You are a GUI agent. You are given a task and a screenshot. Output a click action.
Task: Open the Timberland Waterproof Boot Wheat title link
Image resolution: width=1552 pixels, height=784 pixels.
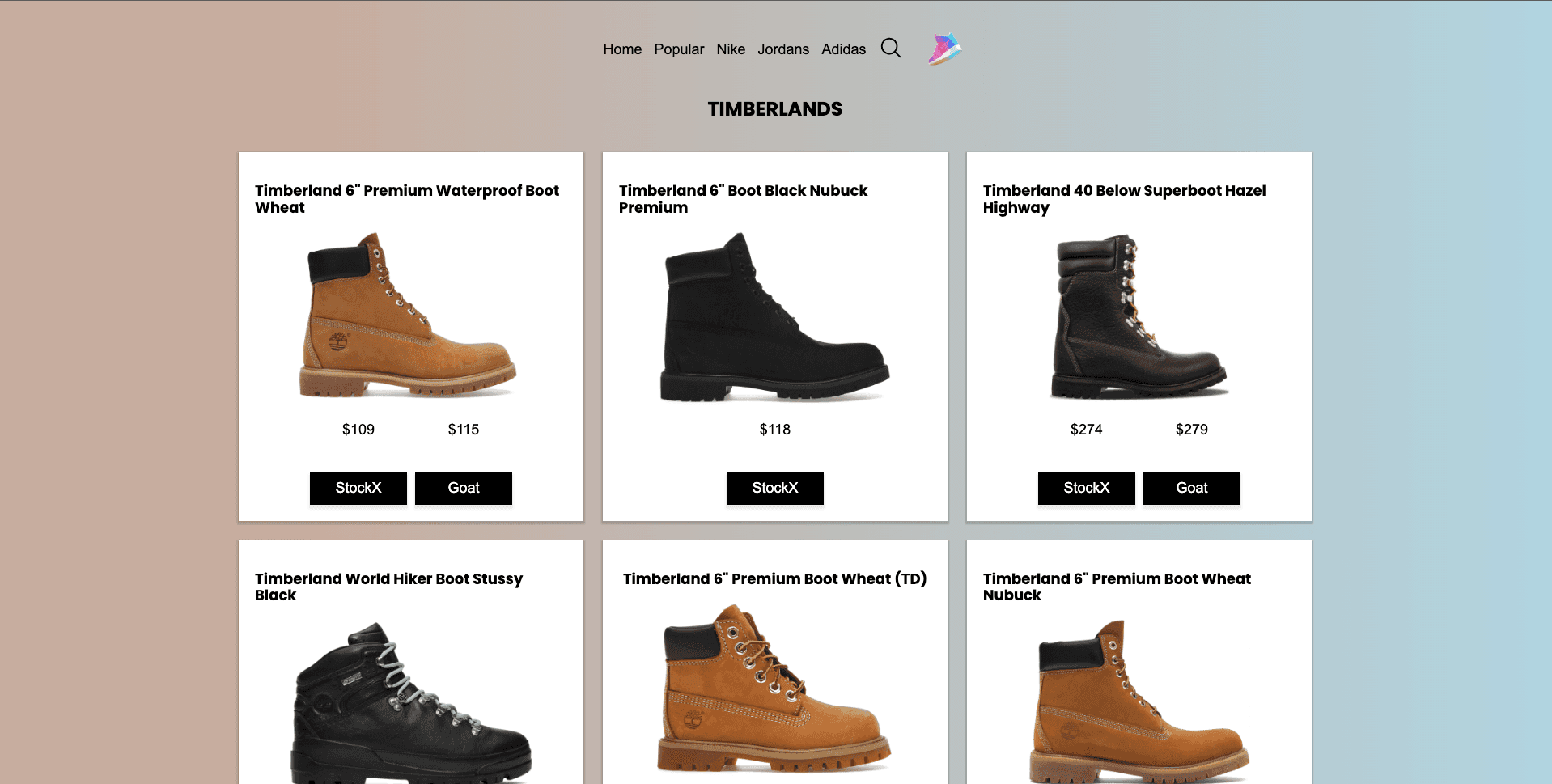(407, 199)
